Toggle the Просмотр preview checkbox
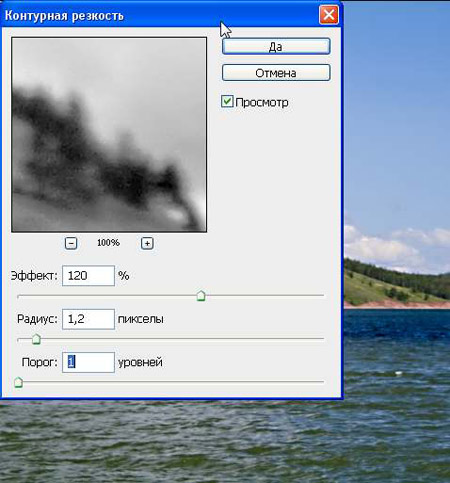Viewport: 450px width, 483px height. pos(227,101)
